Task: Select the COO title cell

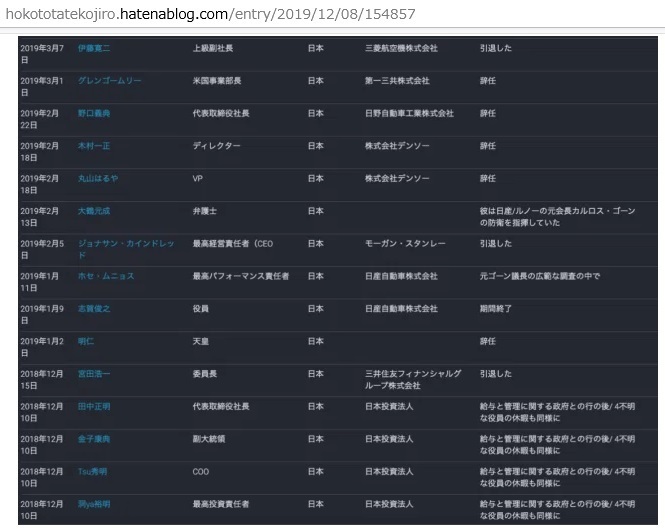Action: (x=201, y=472)
